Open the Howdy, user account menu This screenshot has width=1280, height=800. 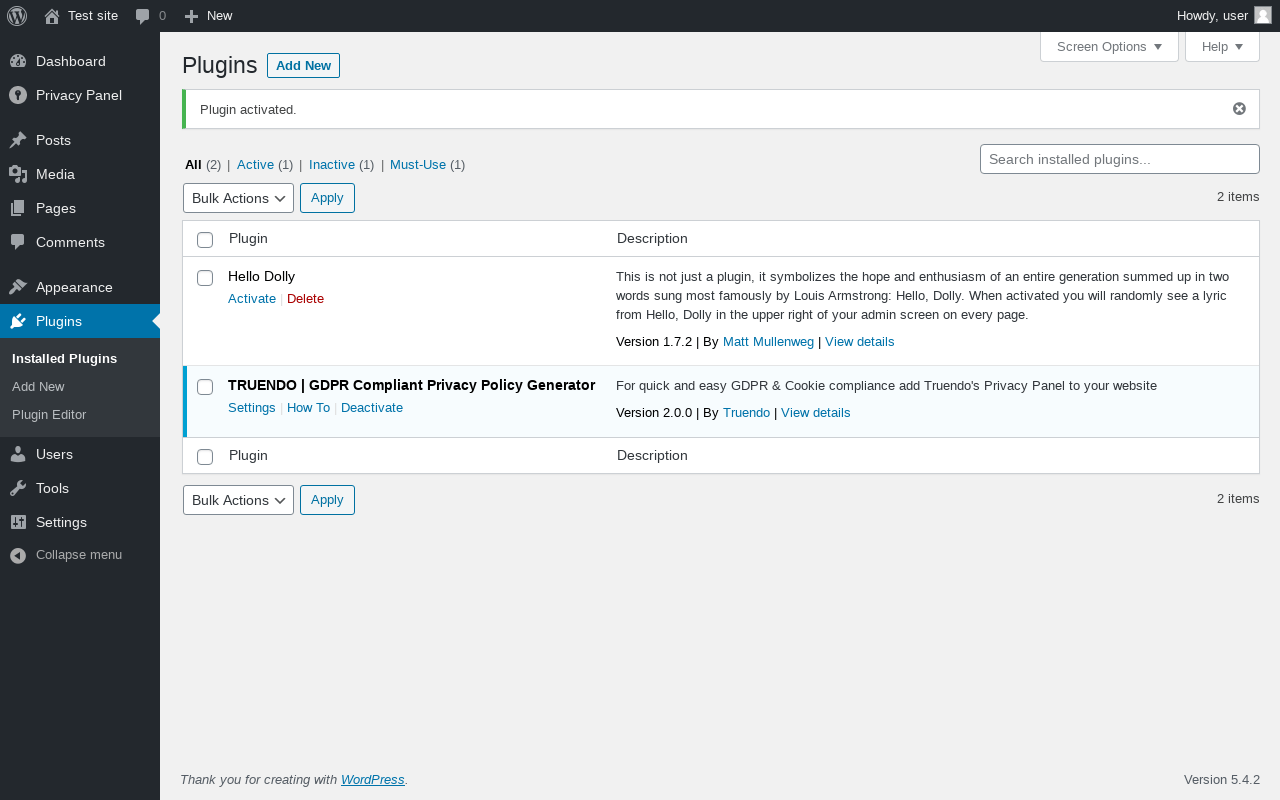(1224, 16)
